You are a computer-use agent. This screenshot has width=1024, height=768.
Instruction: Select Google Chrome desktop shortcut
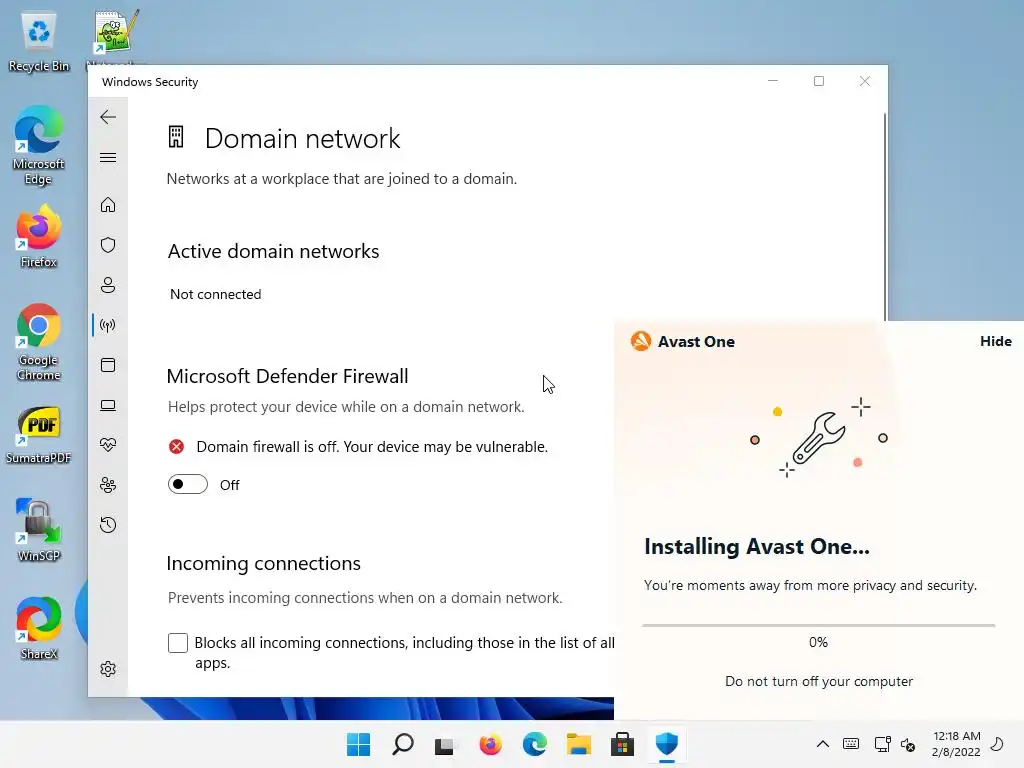point(39,342)
